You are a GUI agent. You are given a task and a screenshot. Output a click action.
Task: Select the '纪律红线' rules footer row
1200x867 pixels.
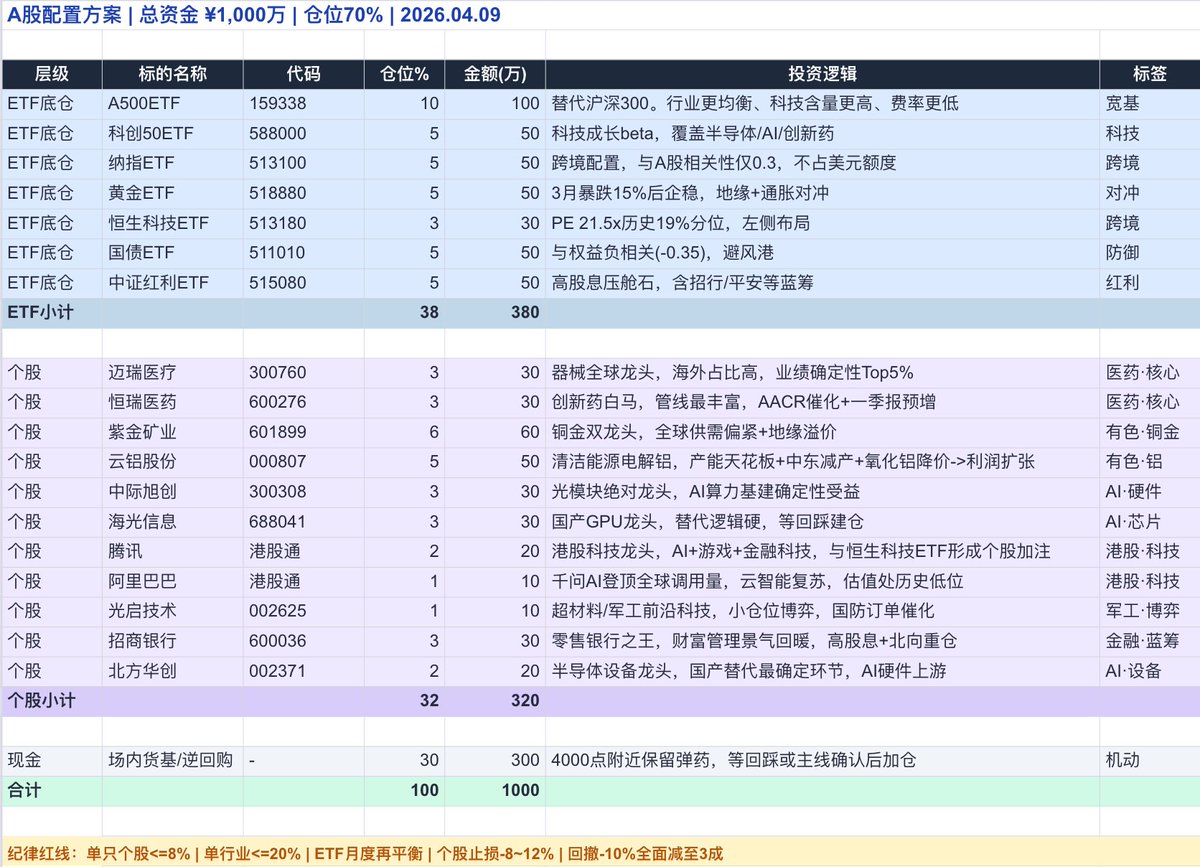click(x=600, y=853)
